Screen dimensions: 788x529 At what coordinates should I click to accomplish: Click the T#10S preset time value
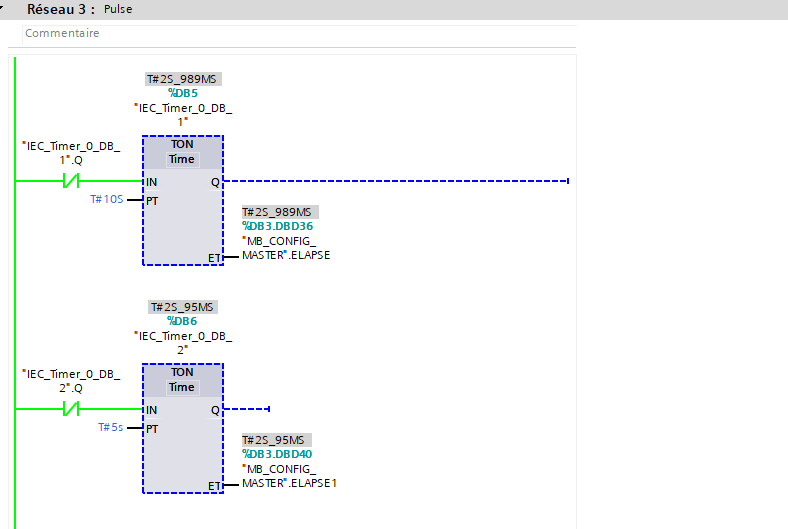107,200
